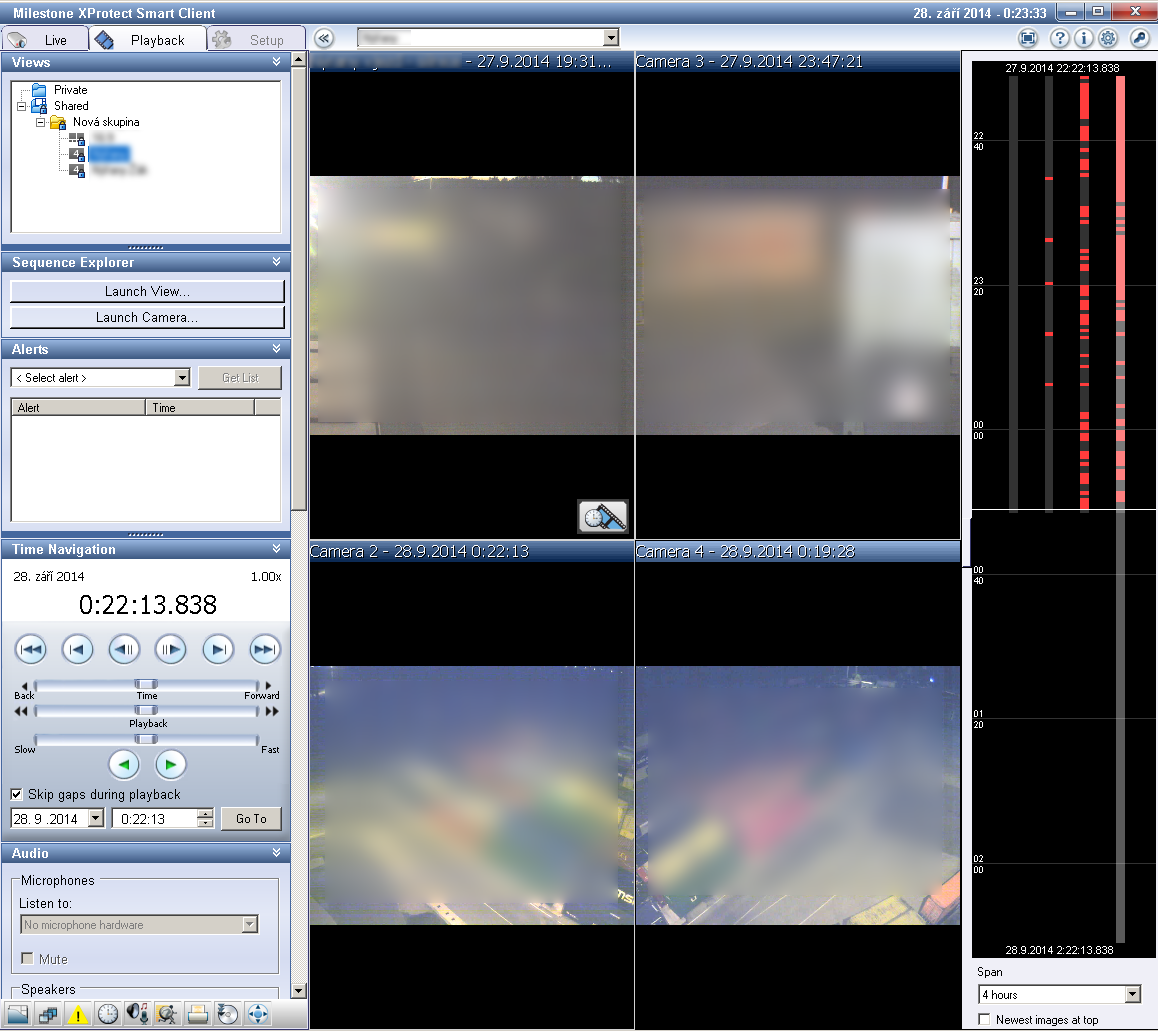
Task: Open the Views pane from the bottom toolbar
Action: pyautogui.click(x=17, y=1014)
